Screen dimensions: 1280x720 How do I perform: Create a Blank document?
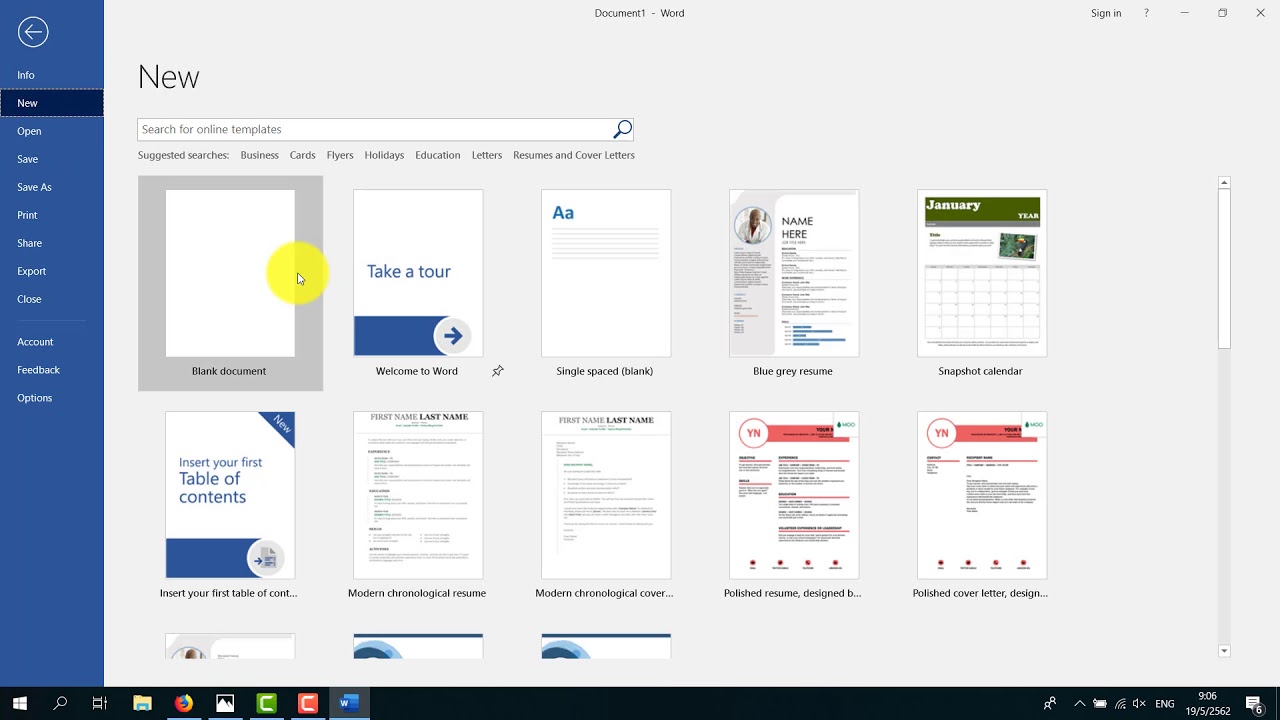[230, 283]
